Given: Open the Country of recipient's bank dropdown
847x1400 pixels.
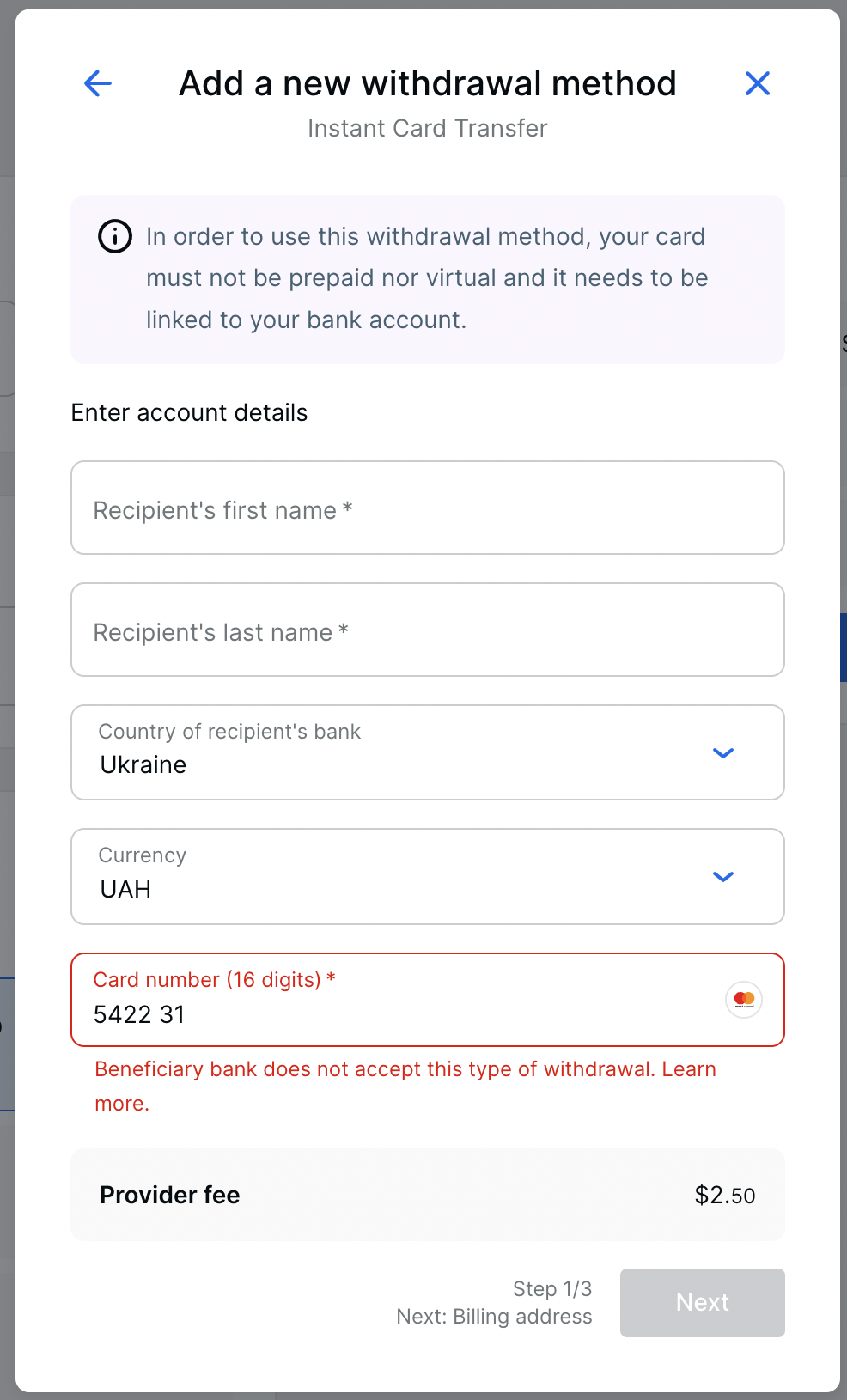Looking at the screenshot, I should pyautogui.click(x=428, y=752).
